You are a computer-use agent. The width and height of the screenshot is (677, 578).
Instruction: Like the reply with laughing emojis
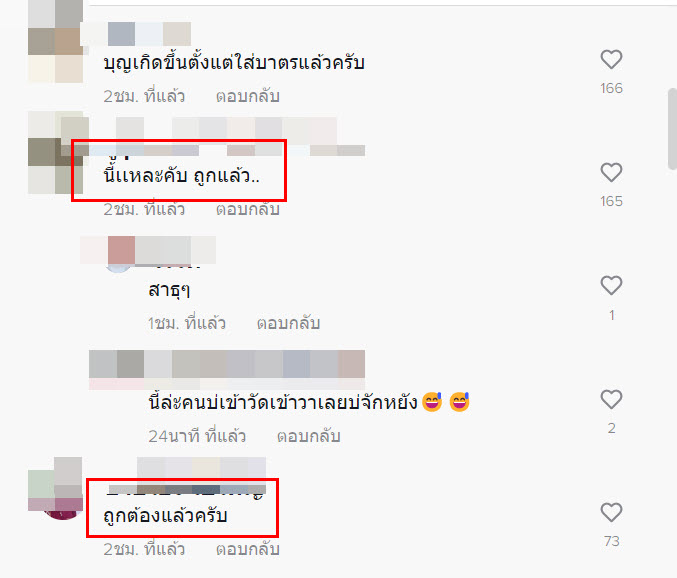(x=611, y=399)
